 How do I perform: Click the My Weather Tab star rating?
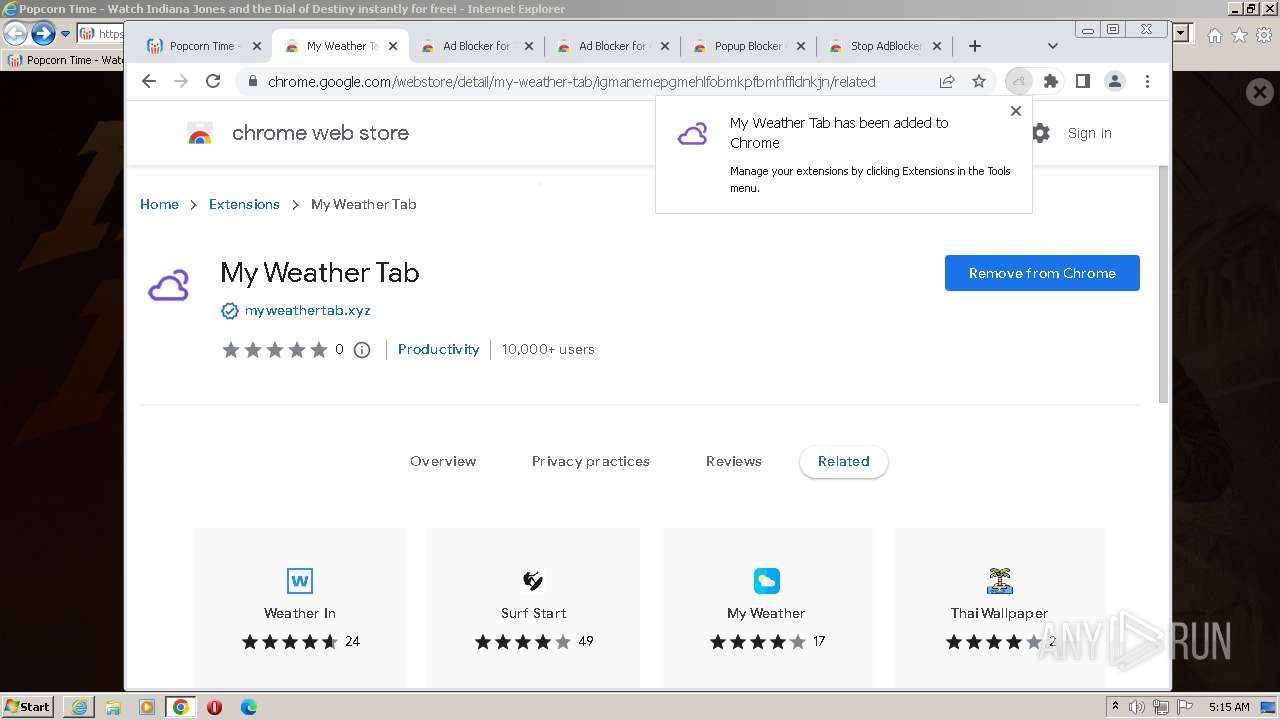[274, 349]
